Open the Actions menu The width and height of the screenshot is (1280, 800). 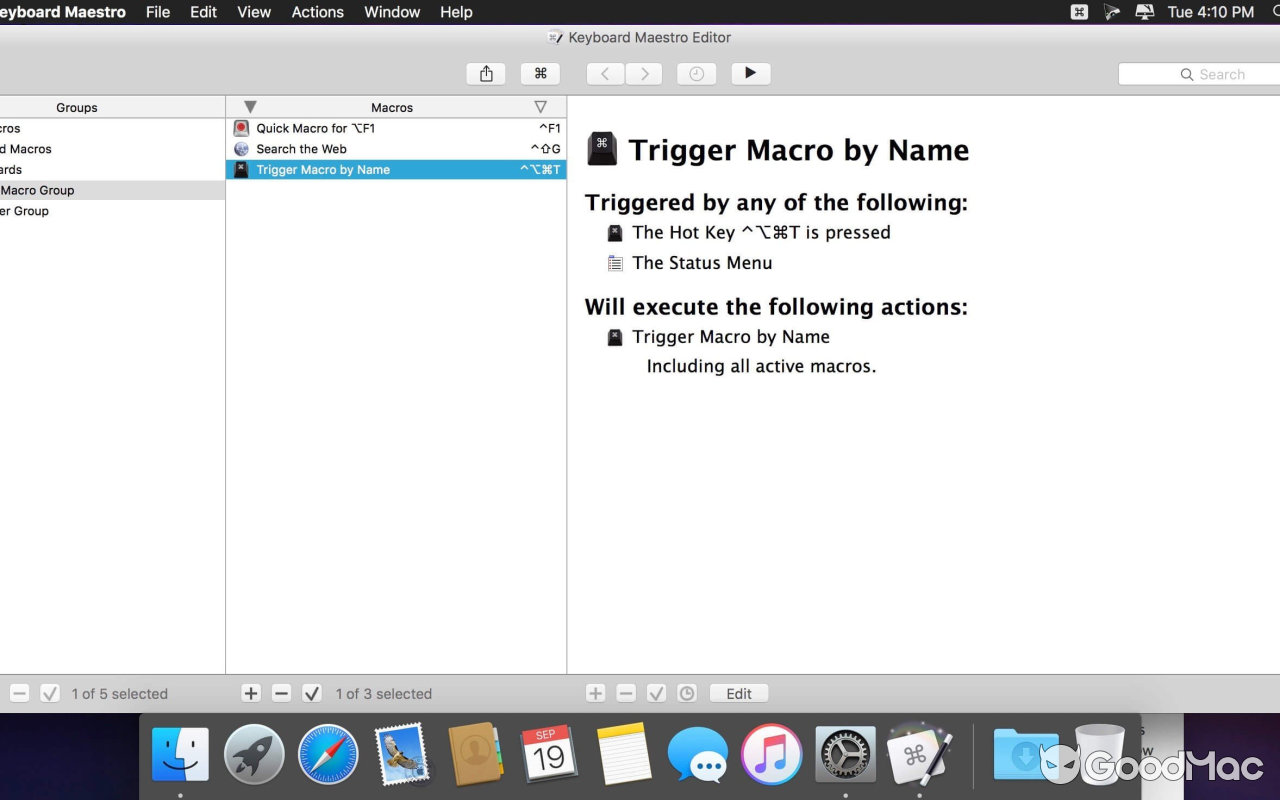click(x=317, y=12)
